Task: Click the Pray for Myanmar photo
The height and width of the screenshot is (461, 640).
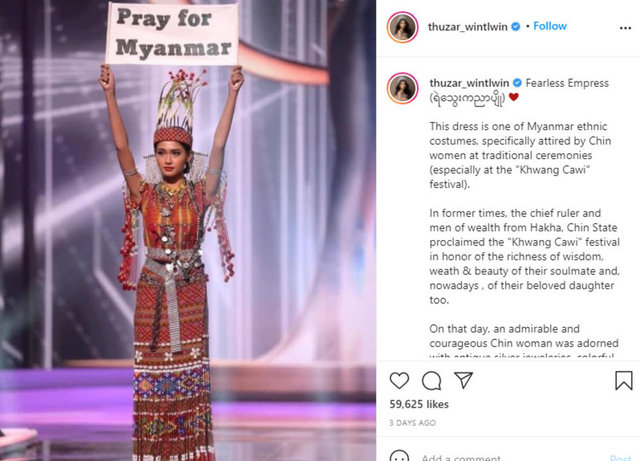Action: [188, 230]
